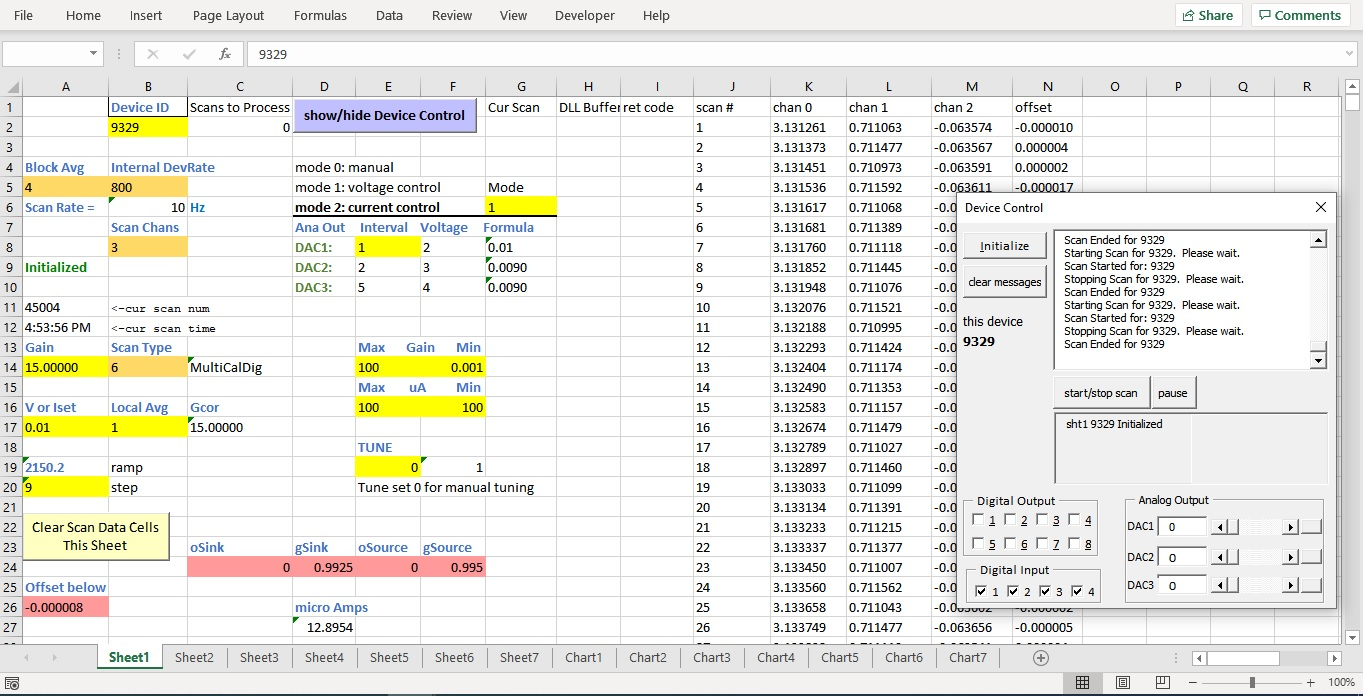Uncheck Digital Input checkbox 3
Screen dimensions: 1366x696
[x=1045, y=592]
